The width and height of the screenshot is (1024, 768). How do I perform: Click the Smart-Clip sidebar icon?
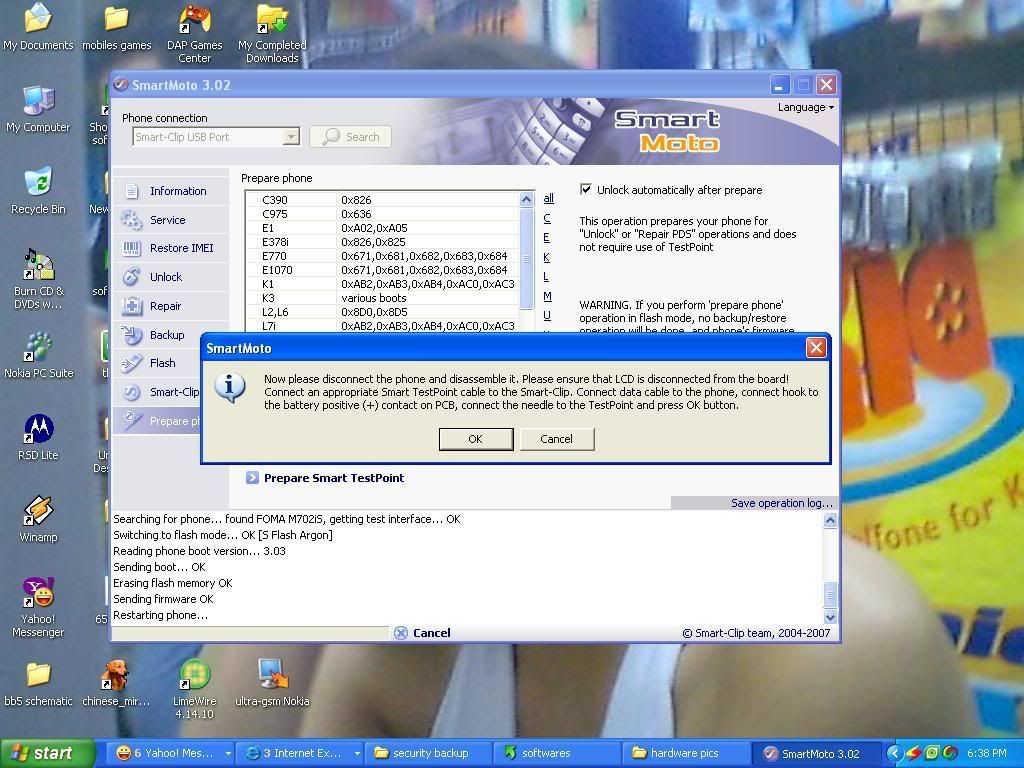point(132,392)
